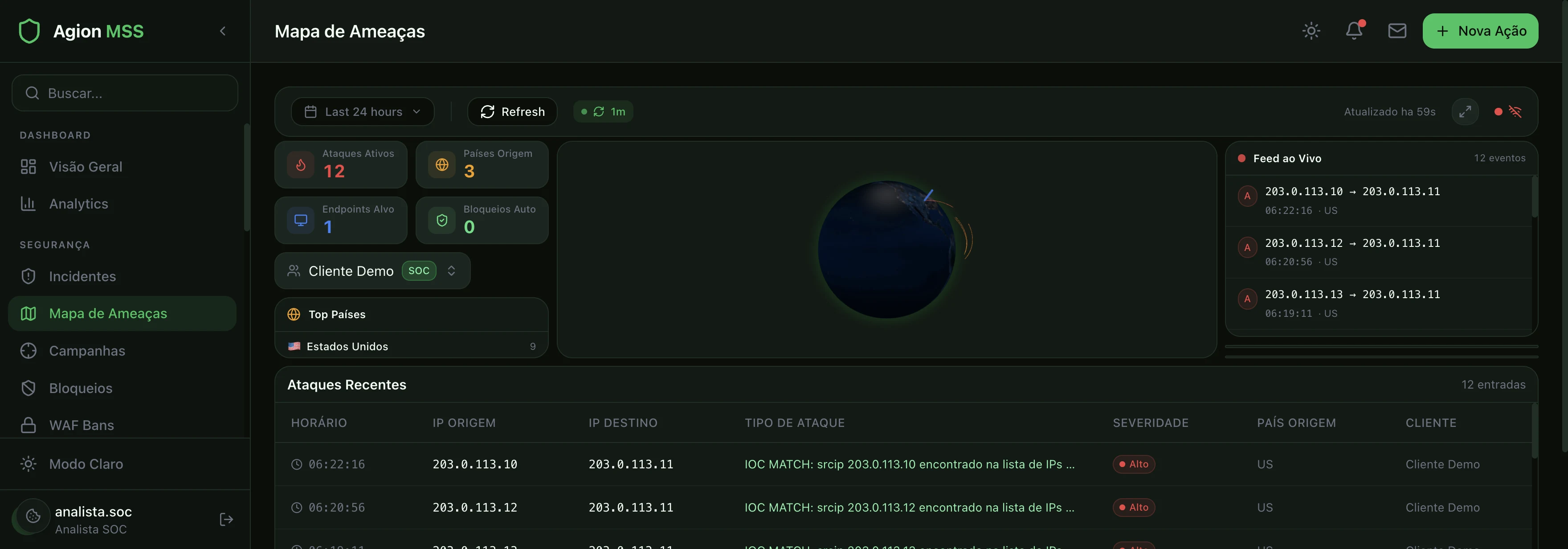The width and height of the screenshot is (1568, 549).
Task: Click the Analytics bar chart icon
Action: point(29,204)
